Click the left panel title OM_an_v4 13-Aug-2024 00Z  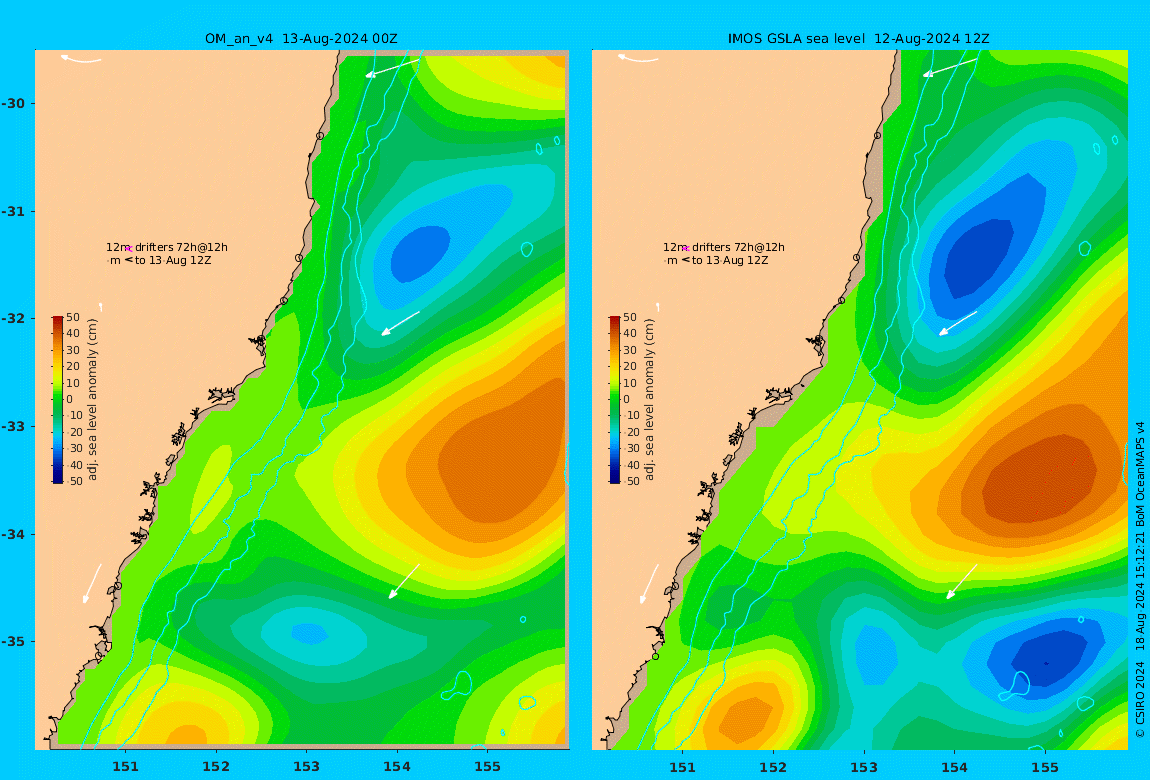(x=301, y=39)
